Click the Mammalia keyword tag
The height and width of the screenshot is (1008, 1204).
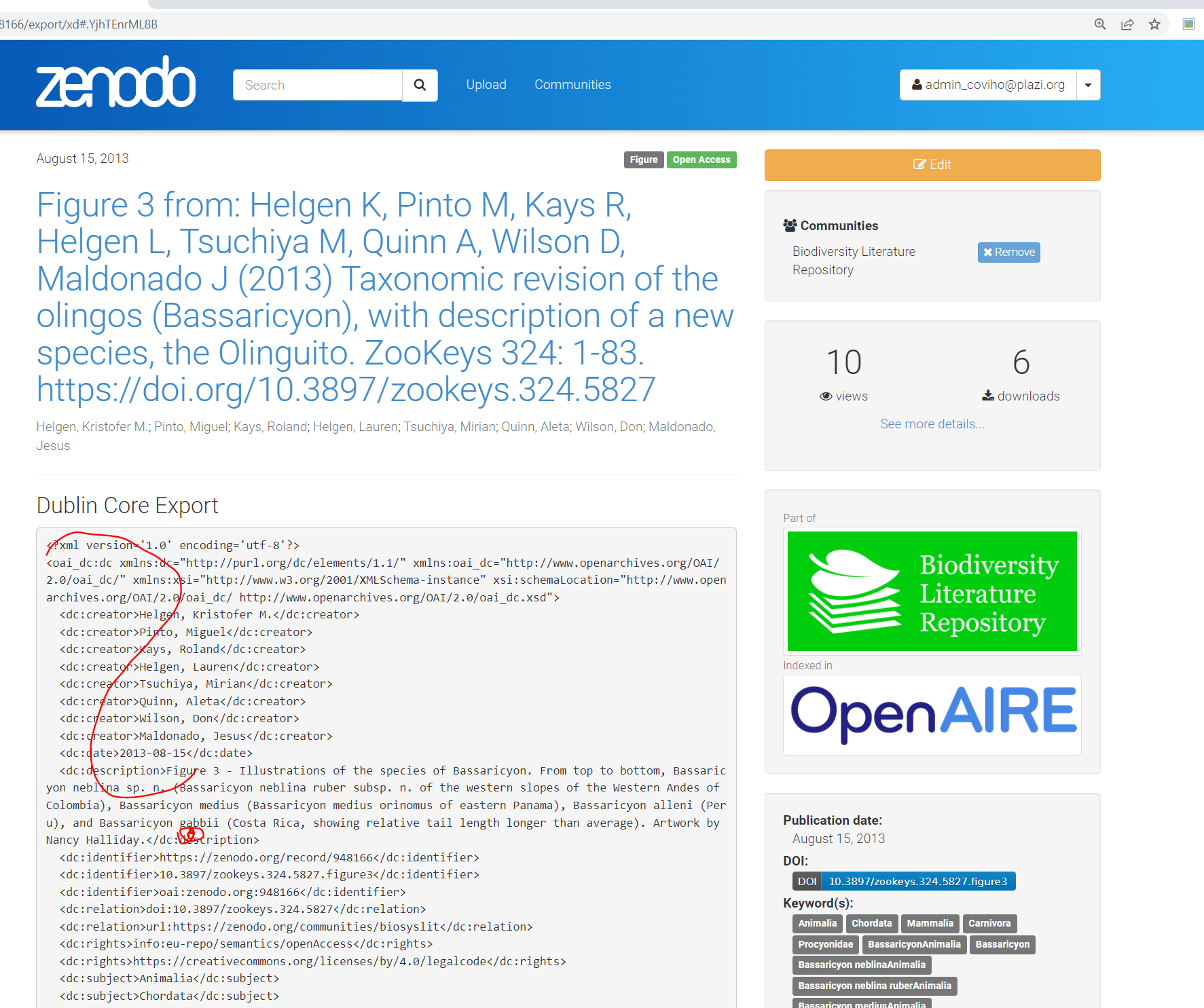pyautogui.click(x=930, y=924)
